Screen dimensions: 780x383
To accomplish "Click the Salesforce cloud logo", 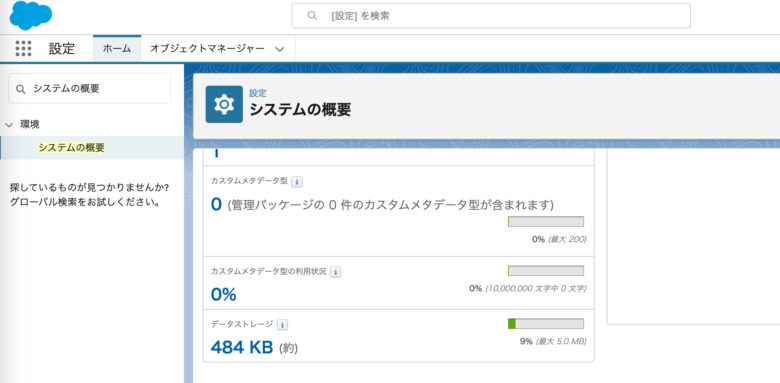I will point(31,15).
